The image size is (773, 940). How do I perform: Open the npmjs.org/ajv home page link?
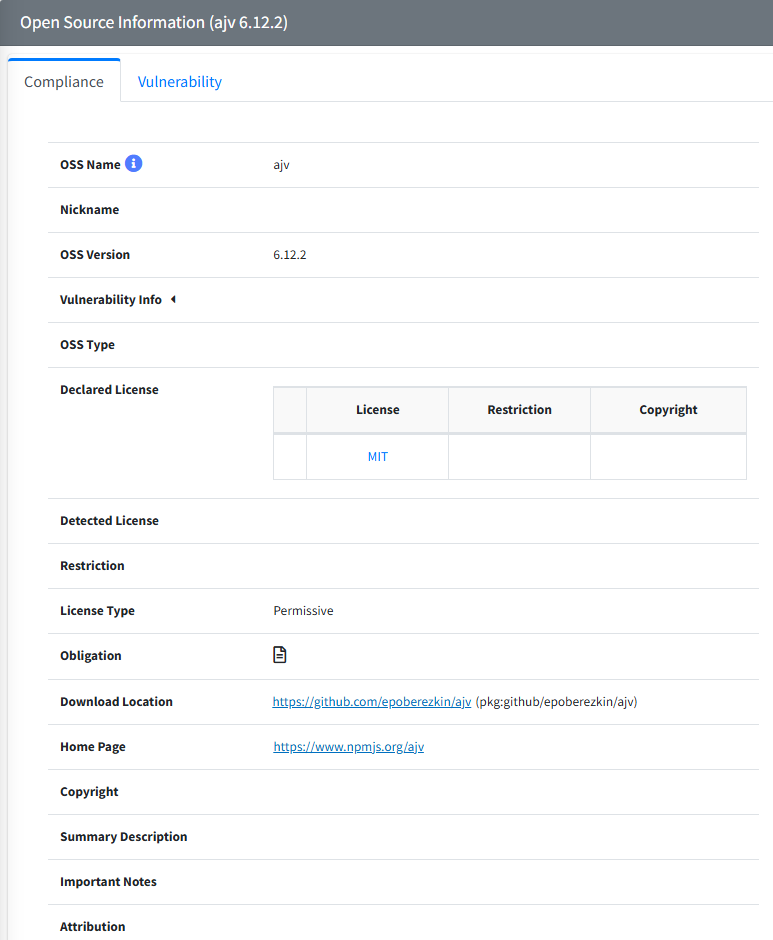point(348,746)
